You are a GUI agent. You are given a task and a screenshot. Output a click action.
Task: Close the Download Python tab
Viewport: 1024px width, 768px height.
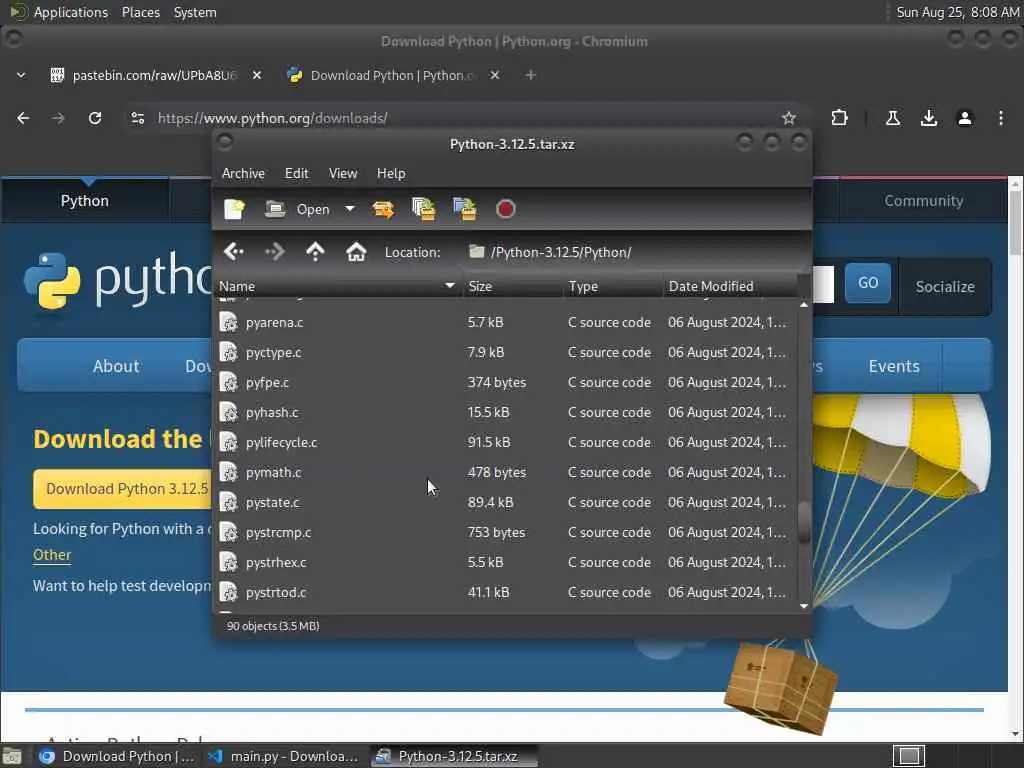pyautogui.click(x=495, y=75)
